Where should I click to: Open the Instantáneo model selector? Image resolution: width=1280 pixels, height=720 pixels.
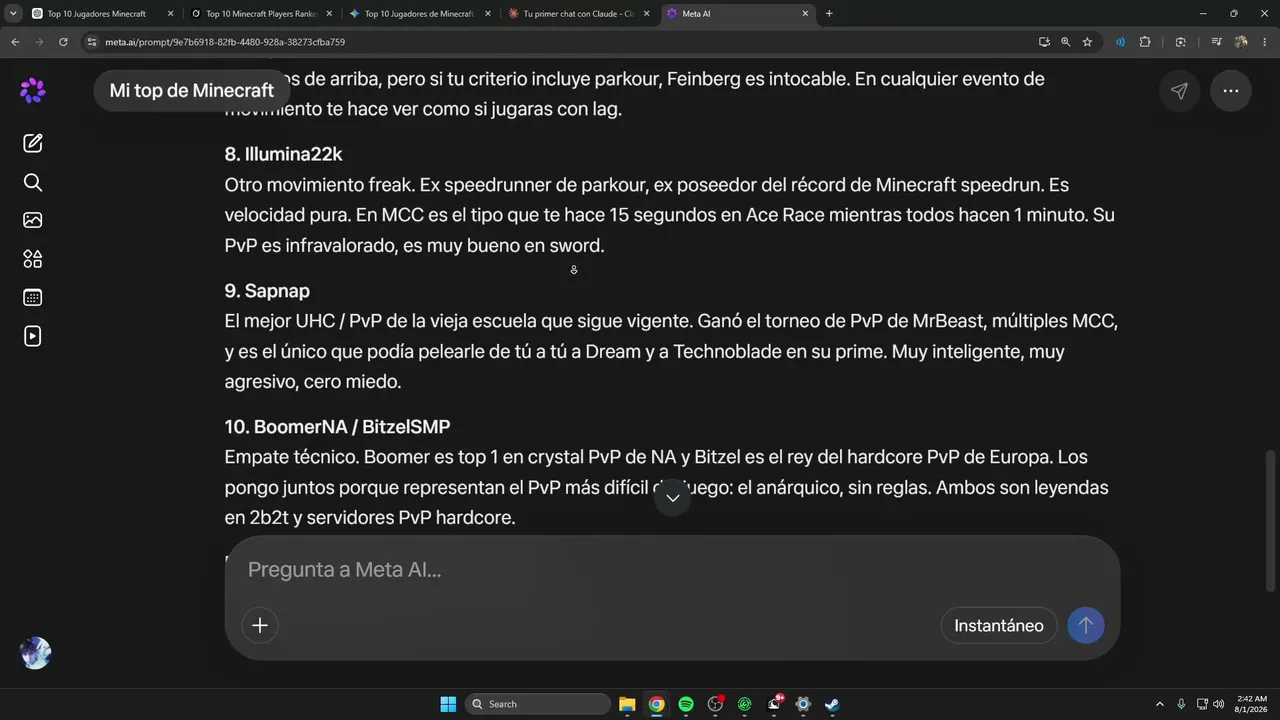999,626
